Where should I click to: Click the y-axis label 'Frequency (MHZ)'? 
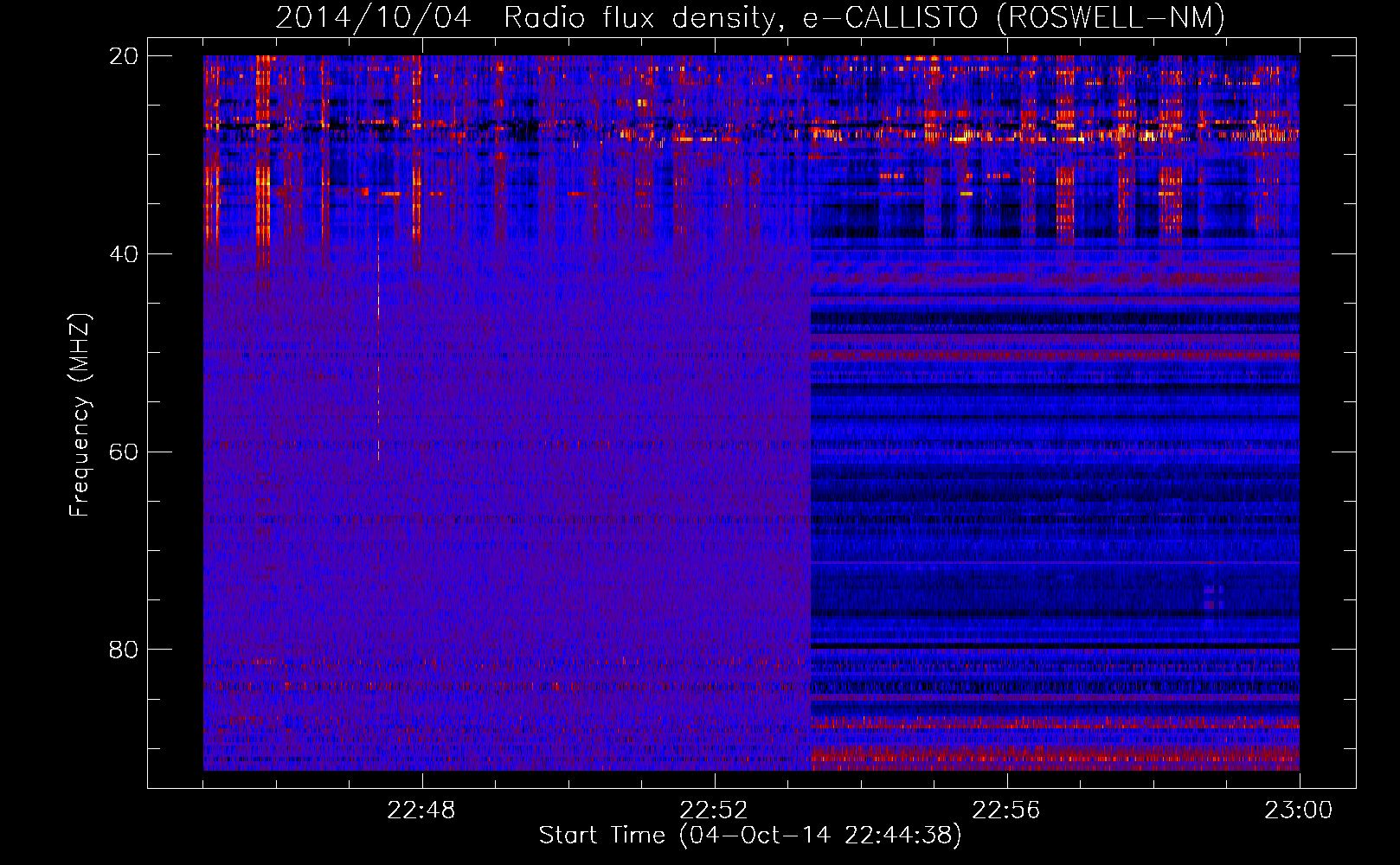[x=80, y=414]
